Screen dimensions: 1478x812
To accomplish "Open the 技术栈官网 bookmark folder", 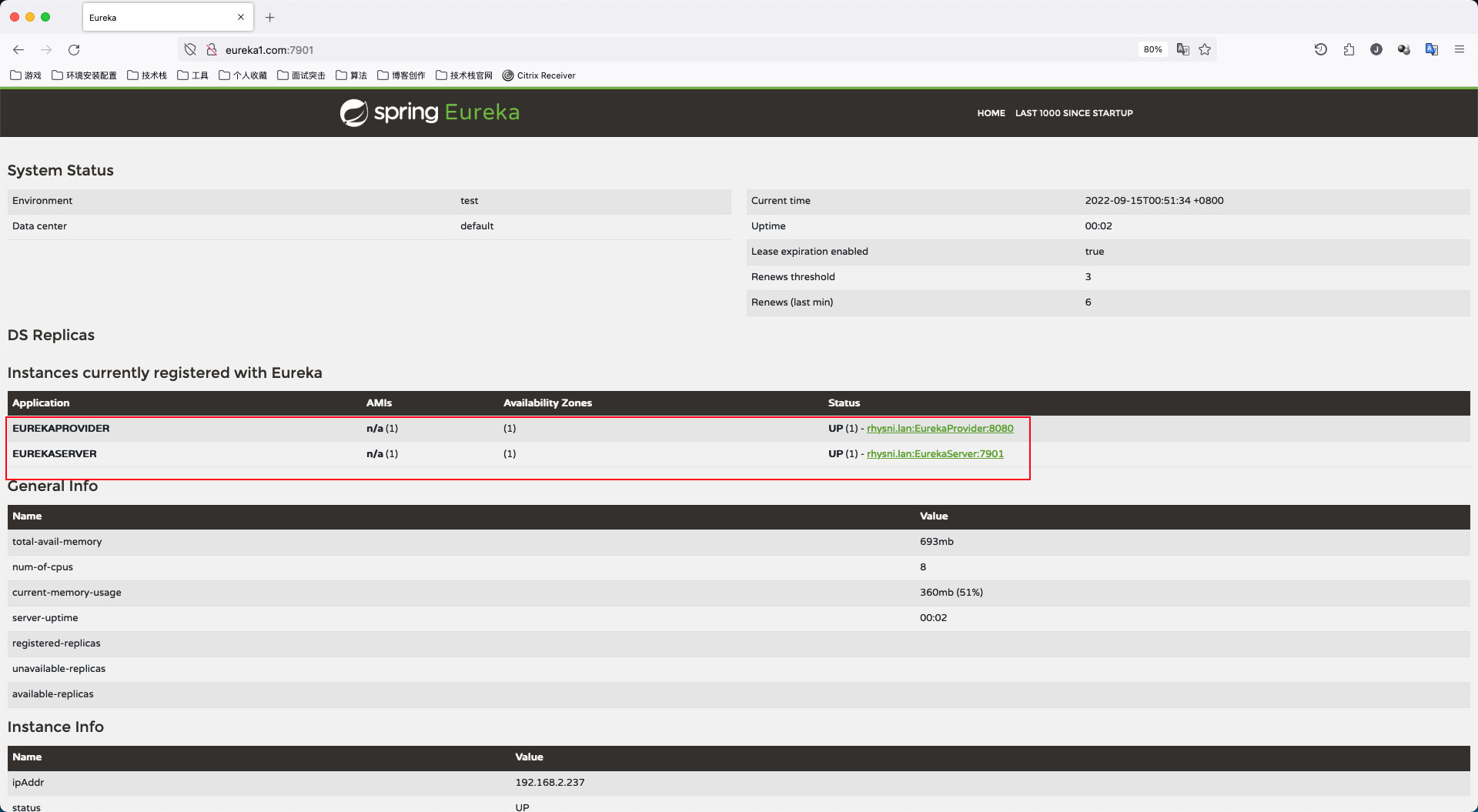I will click(463, 75).
